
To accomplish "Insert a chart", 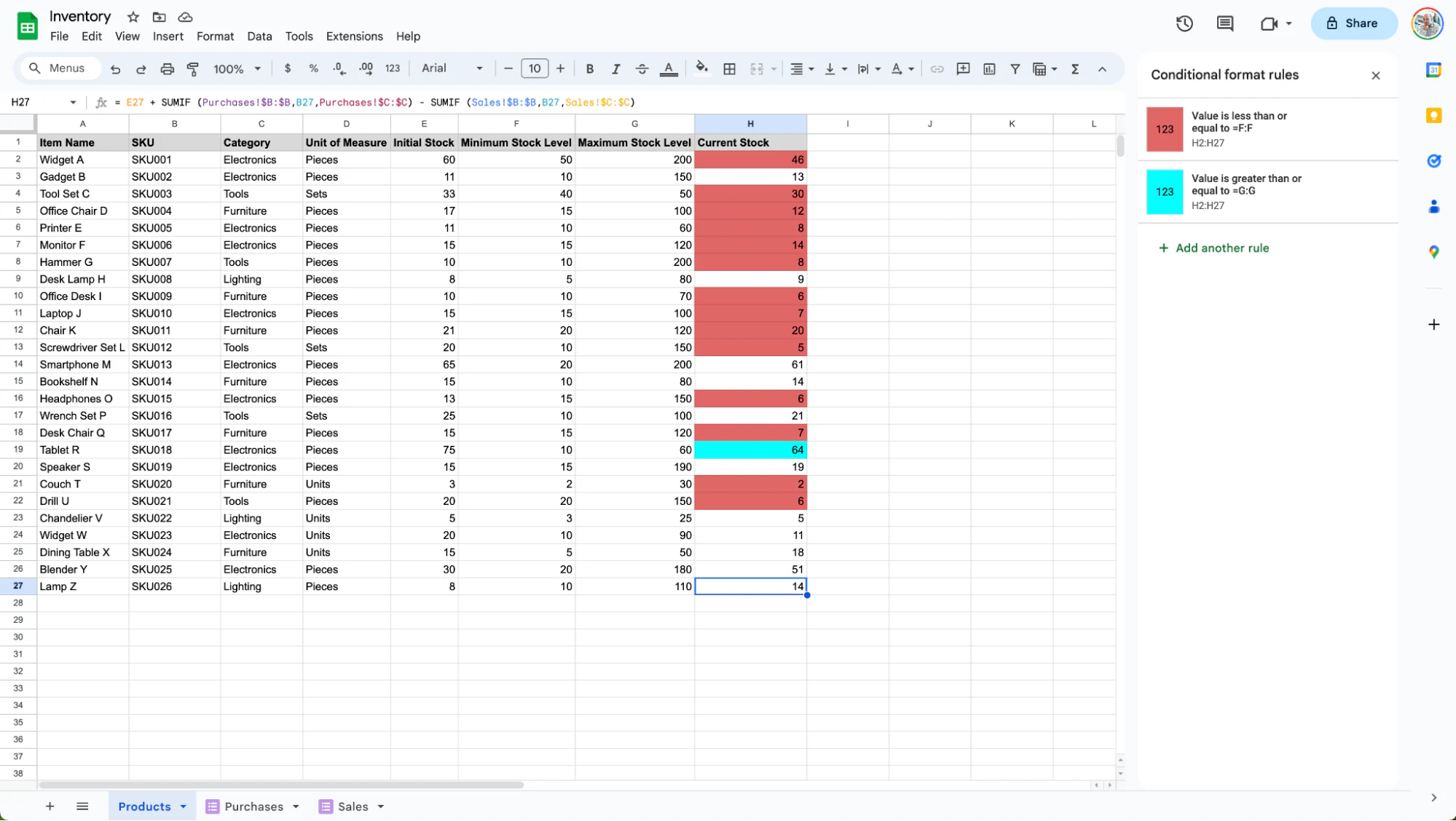I will click(989, 68).
